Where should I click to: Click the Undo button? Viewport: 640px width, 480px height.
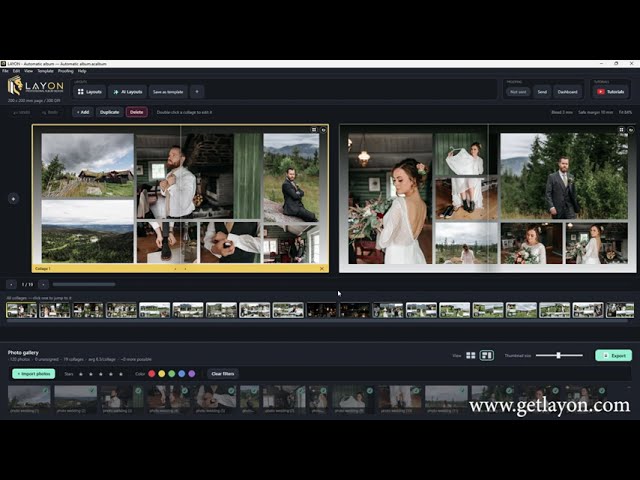(22, 112)
